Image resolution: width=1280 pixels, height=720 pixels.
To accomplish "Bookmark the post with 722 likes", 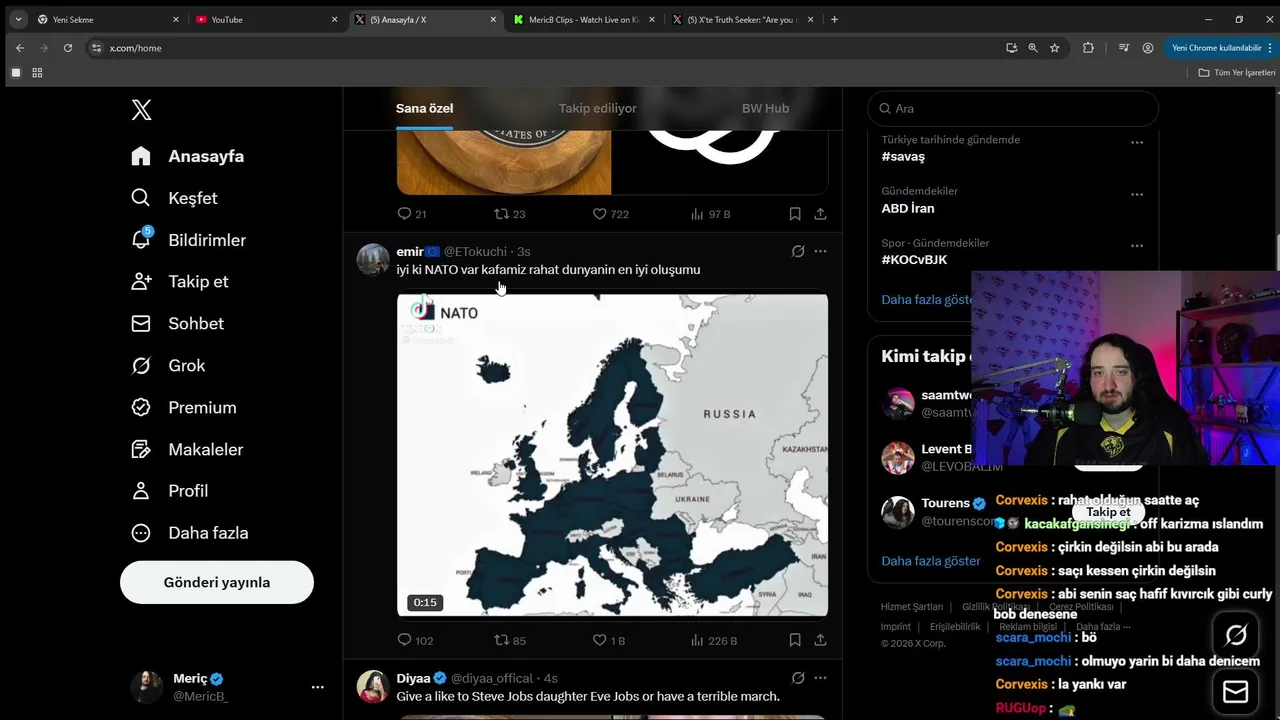I will click(x=795, y=214).
